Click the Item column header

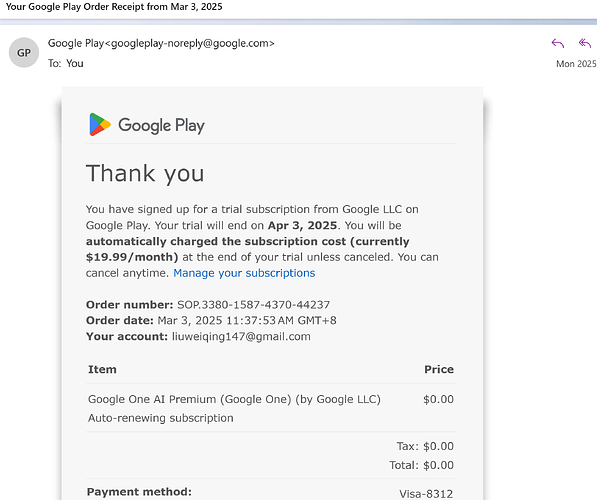click(102, 369)
